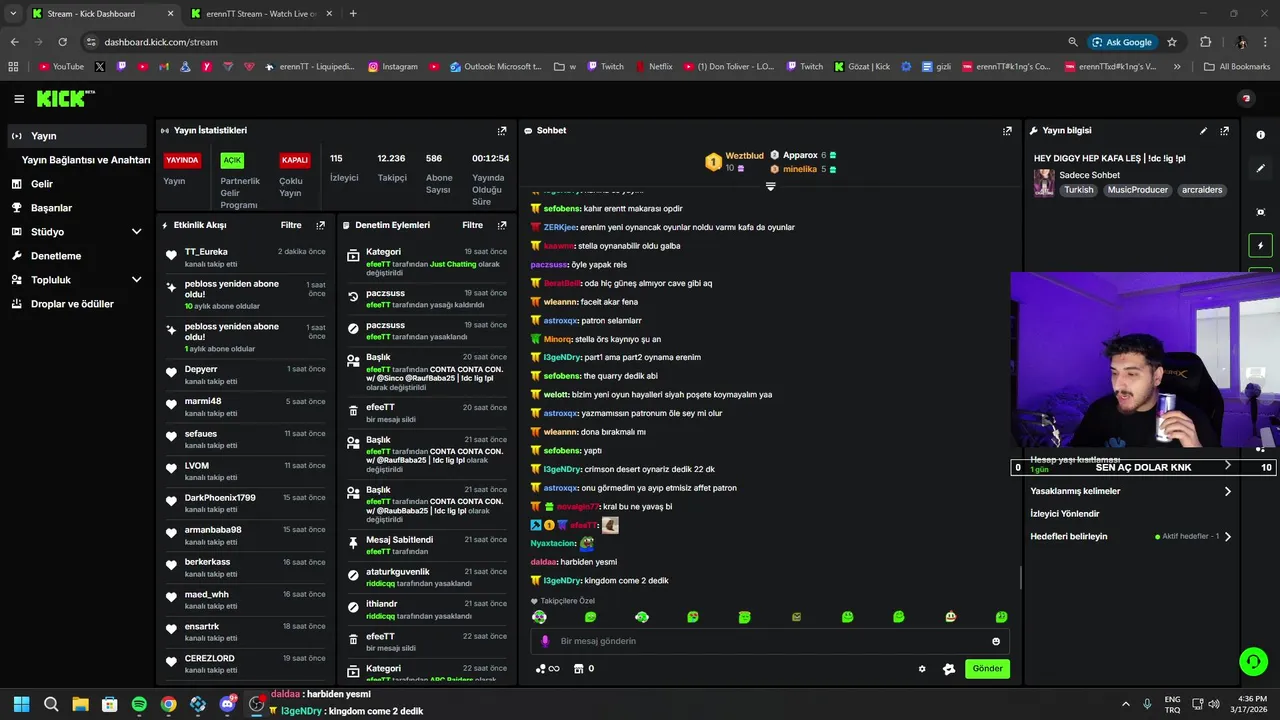Pop out the Sohbet chat panel
Screen dimensions: 1280x720
tap(1007, 131)
